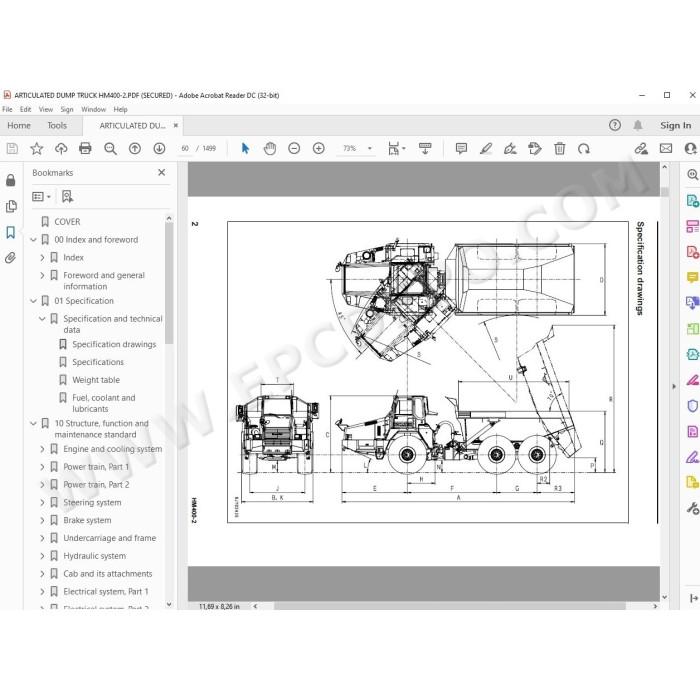Open Weight table bookmark
The width and height of the screenshot is (700, 700).
[x=96, y=380]
